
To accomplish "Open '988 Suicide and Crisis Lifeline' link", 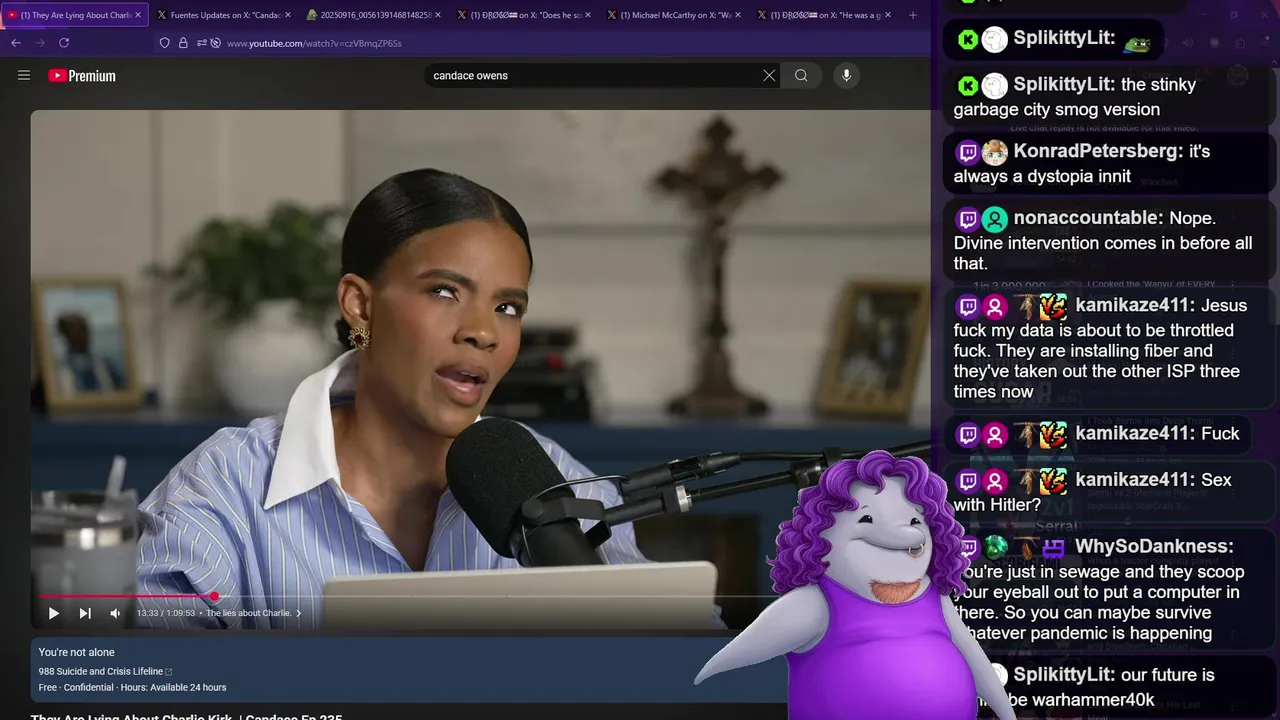I will click(101, 671).
